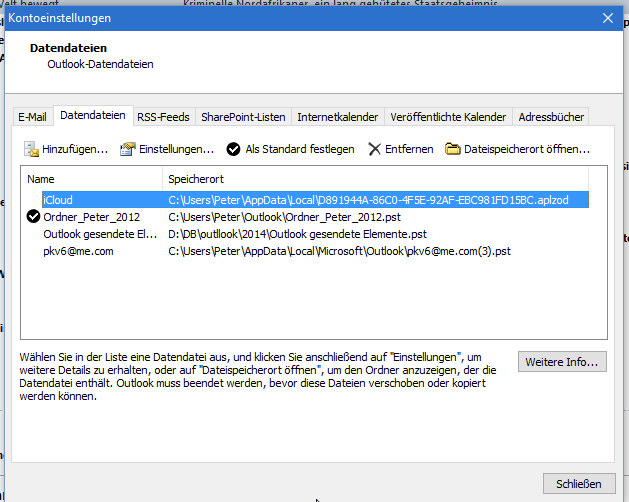This screenshot has height=502, width=629.
Task: Remove data file with the Entfernen icon
Action: (375, 149)
